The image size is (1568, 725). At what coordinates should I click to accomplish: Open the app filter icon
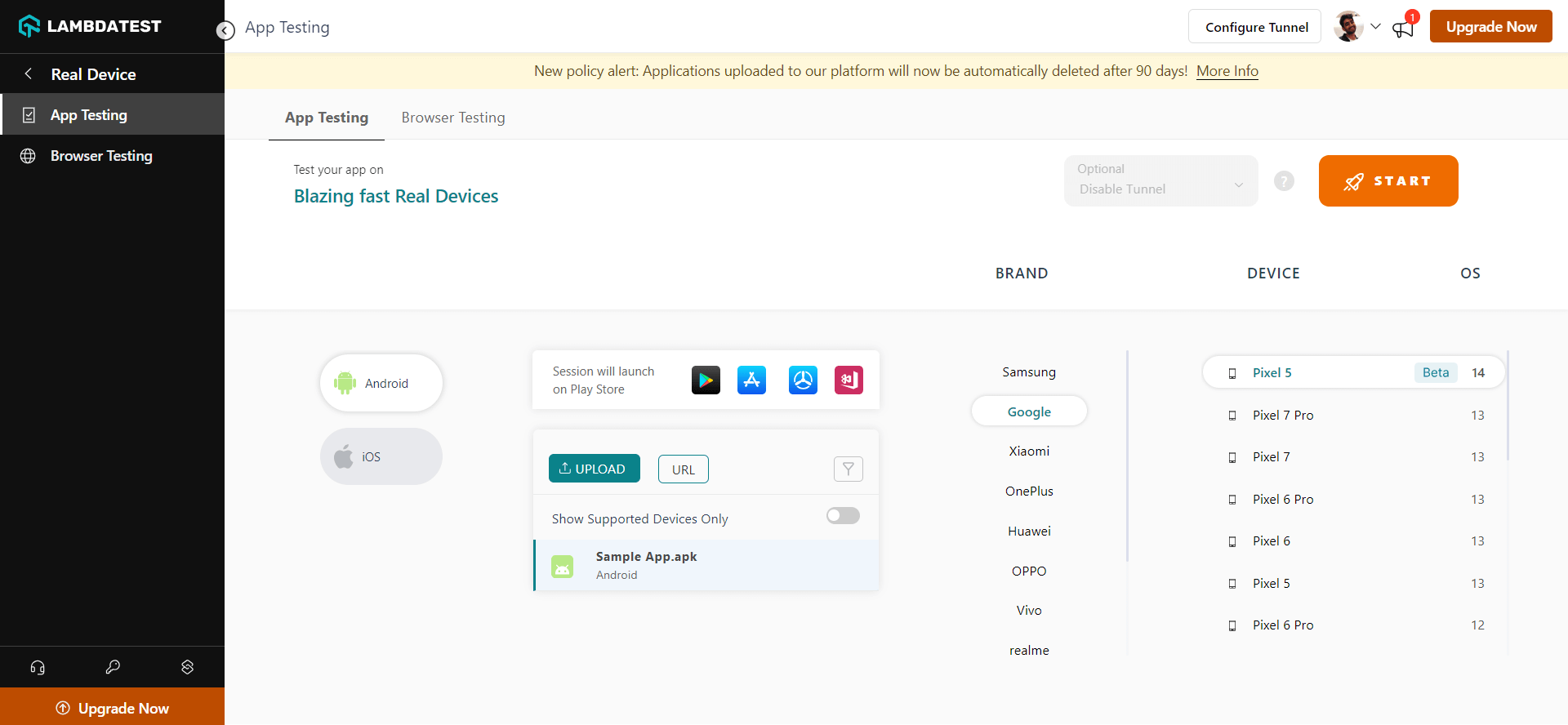(849, 469)
